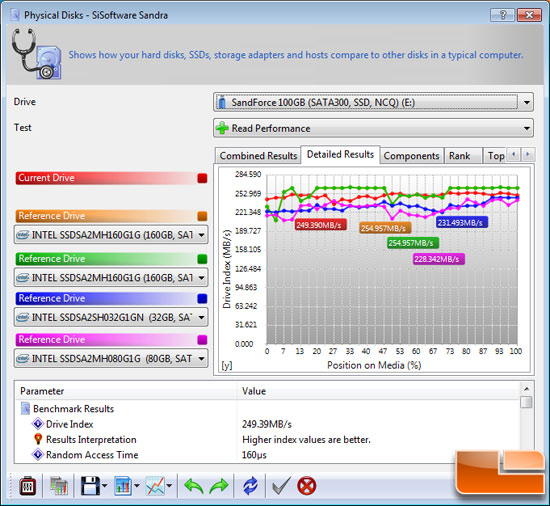Open the Test type dropdown
The width and height of the screenshot is (550, 506).
click(373, 128)
